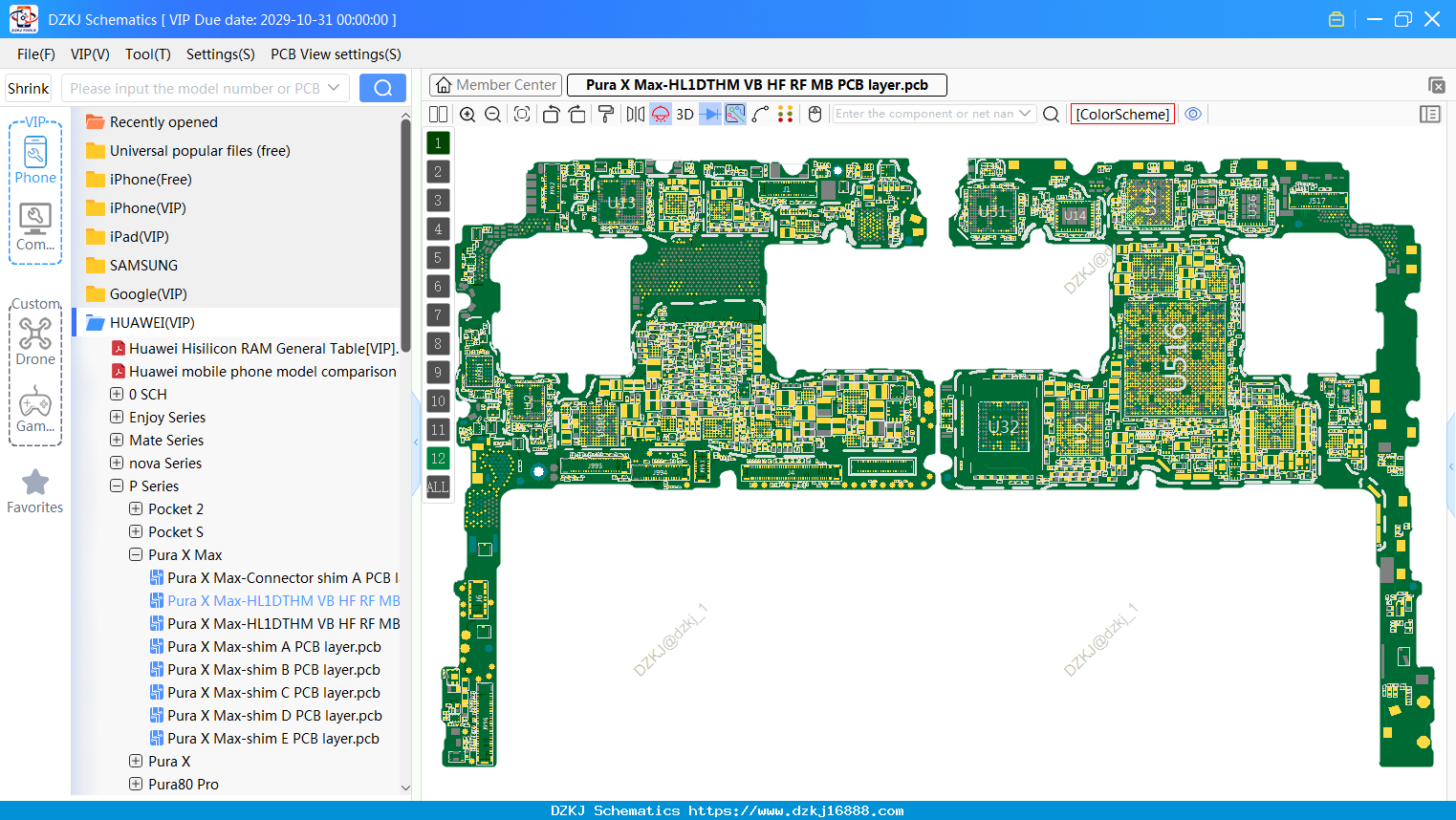Screen dimensions: 1456x820
Task: Open the VIP(V) menu
Action: pyautogui.click(x=90, y=54)
